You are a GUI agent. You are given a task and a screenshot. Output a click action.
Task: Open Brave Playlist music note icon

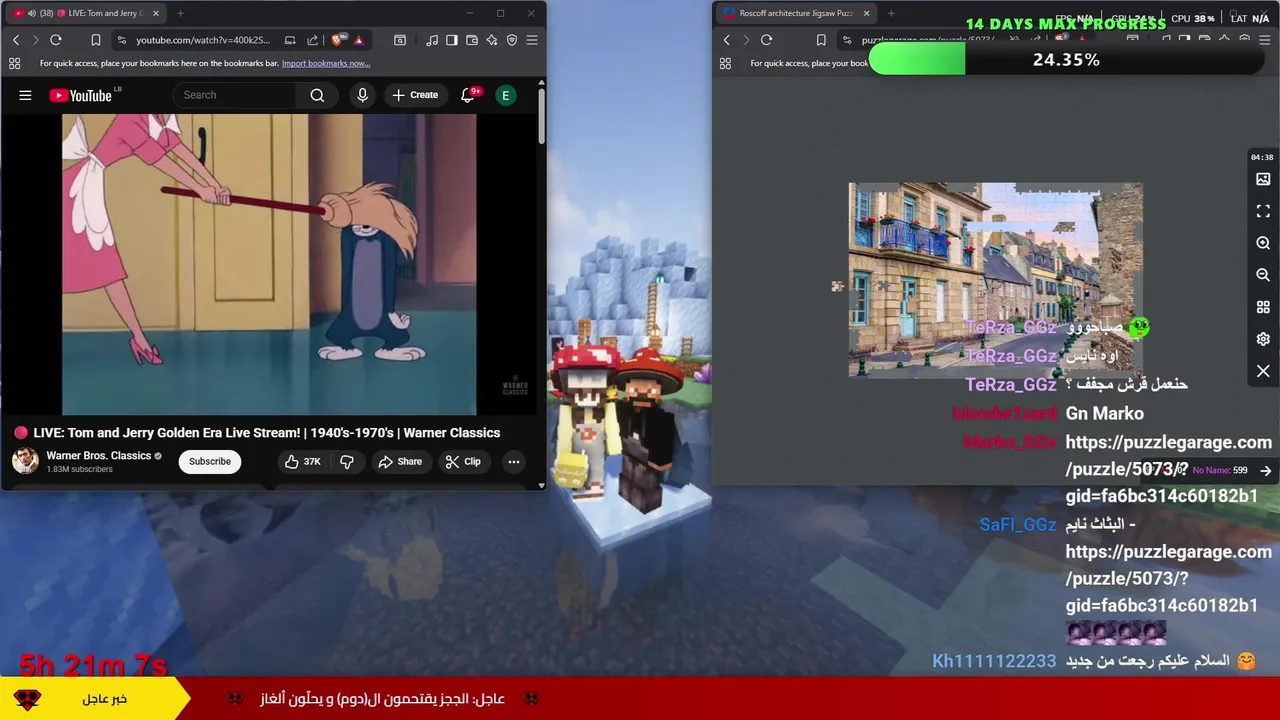(432, 40)
